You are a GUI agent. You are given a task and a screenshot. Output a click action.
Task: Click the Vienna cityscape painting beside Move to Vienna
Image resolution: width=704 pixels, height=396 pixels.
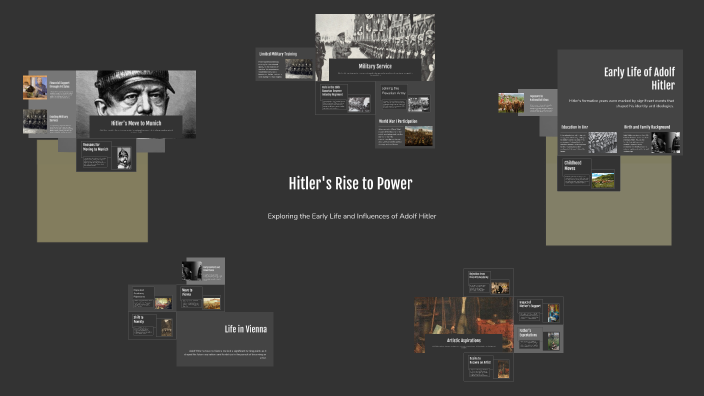(211, 303)
